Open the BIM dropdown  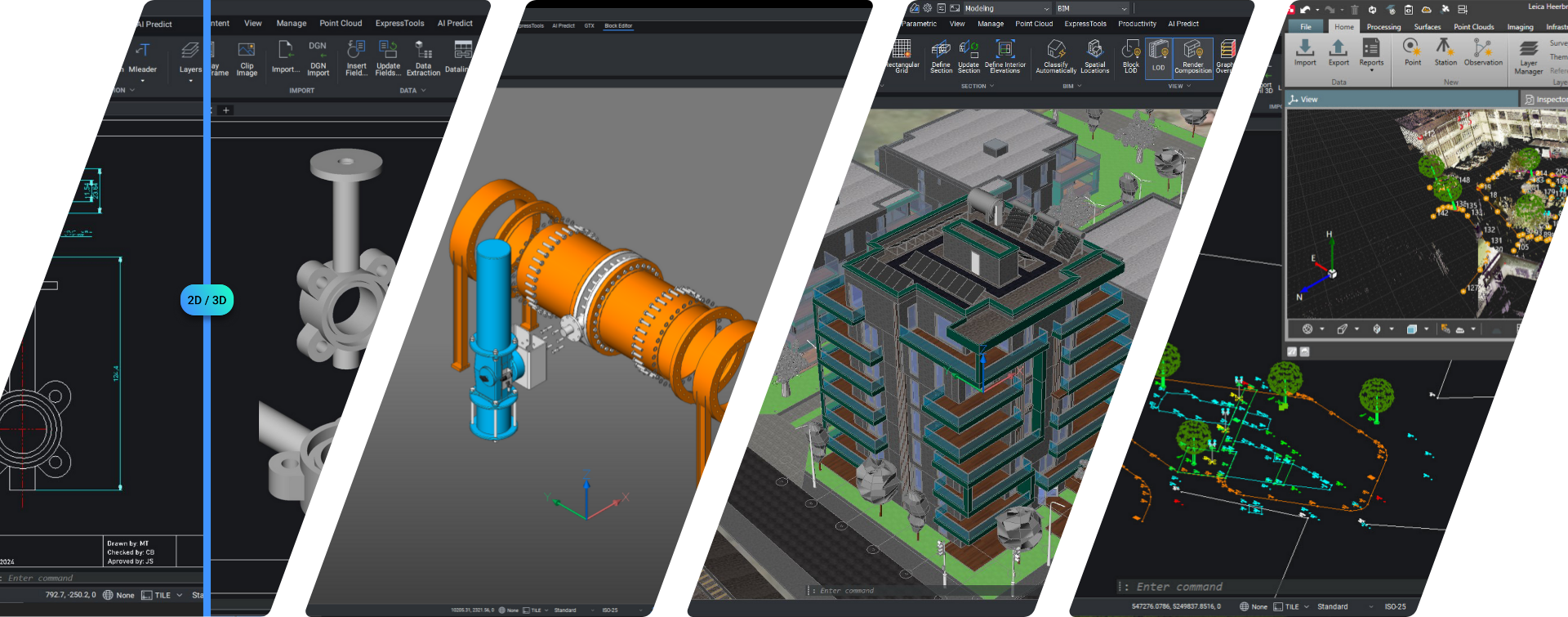click(1092, 8)
